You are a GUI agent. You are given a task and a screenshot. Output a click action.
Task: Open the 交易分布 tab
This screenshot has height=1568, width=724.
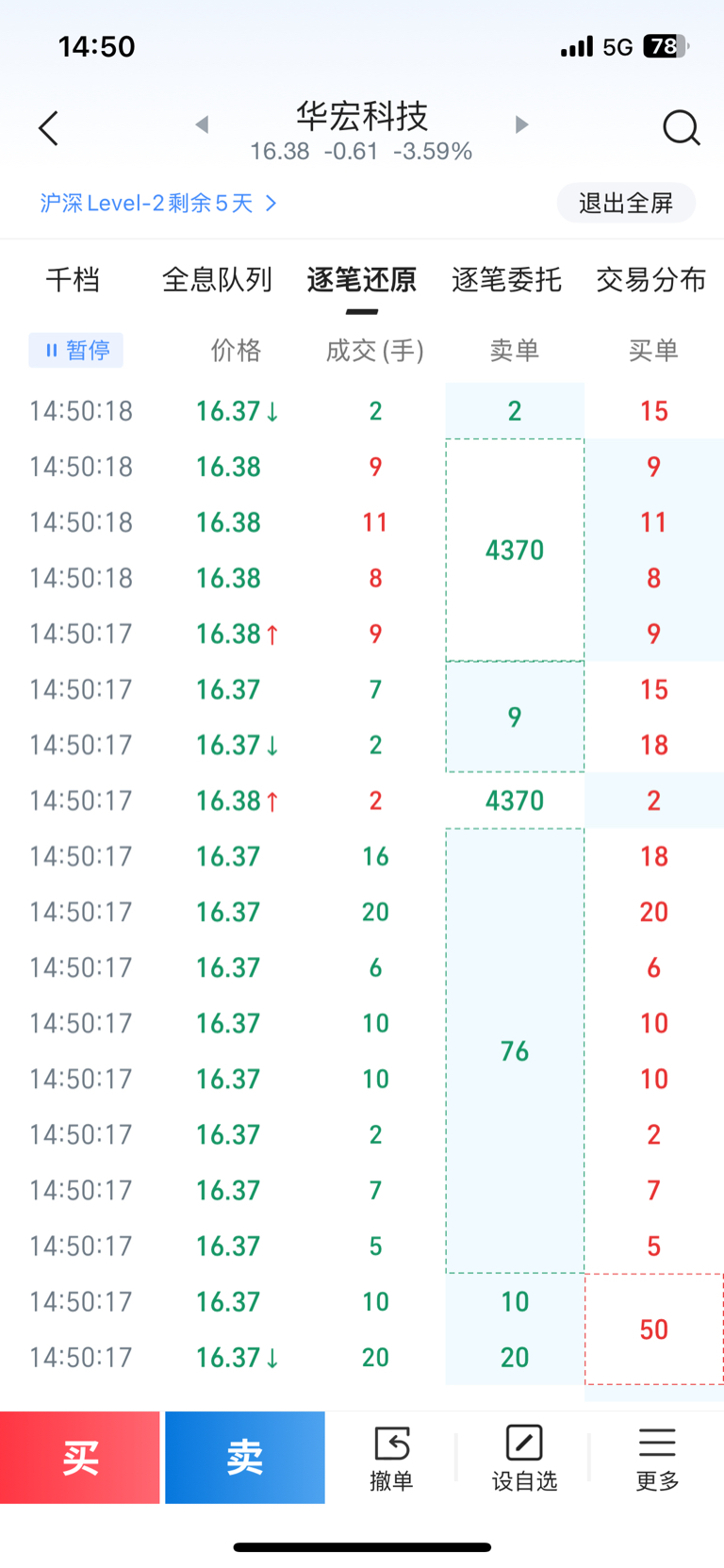point(650,280)
